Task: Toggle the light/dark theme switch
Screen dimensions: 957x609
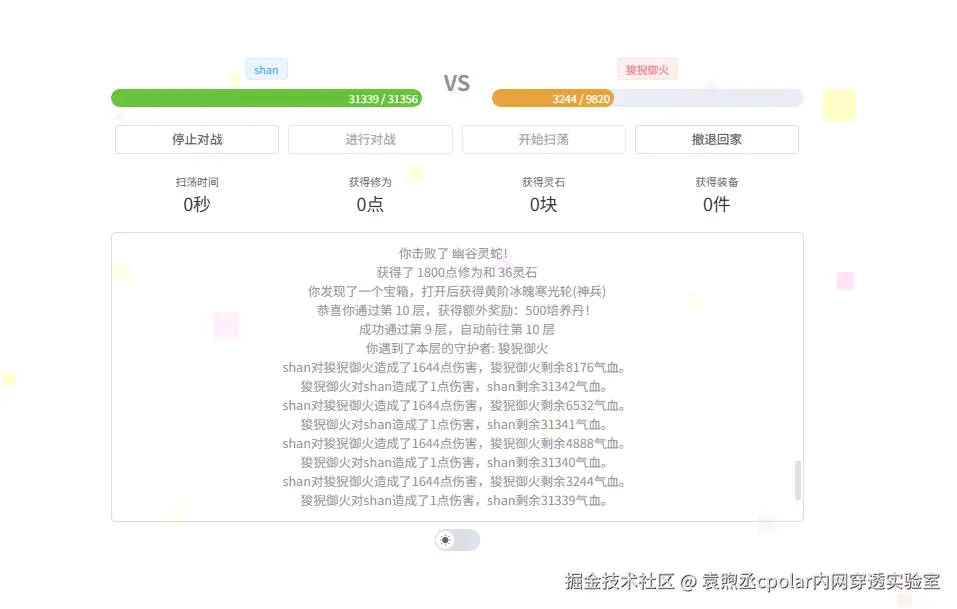Action: coord(457,540)
